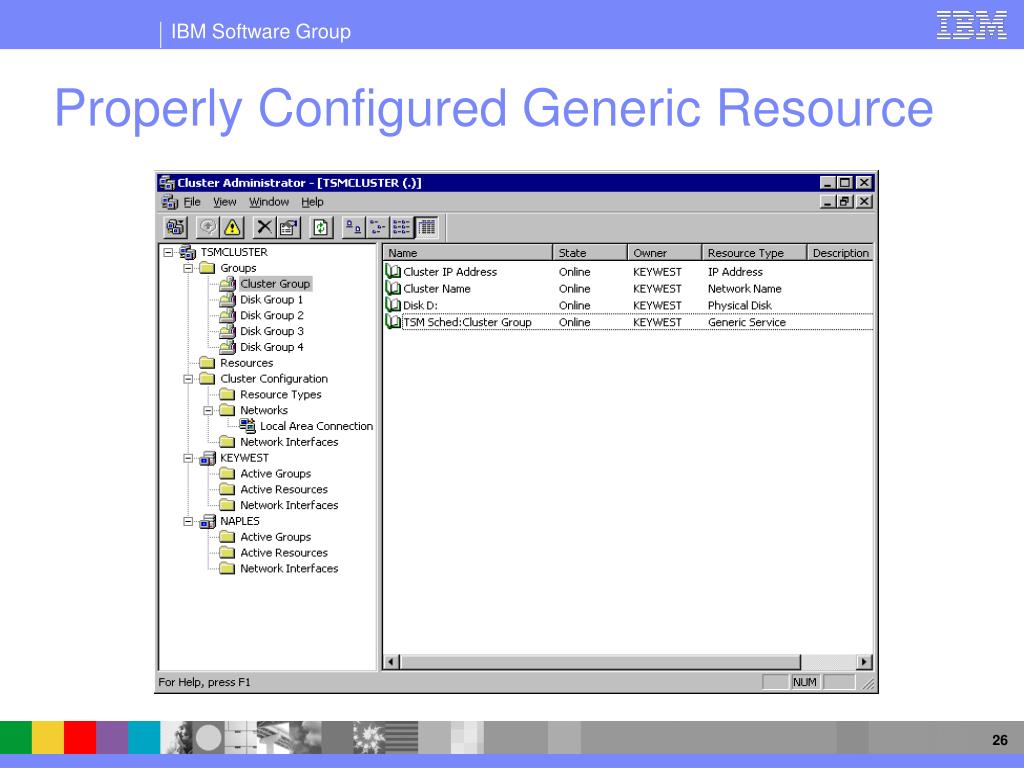Click the yellow warning triangle toolbar icon
Viewport: 1024px width, 768px height.
(232, 227)
